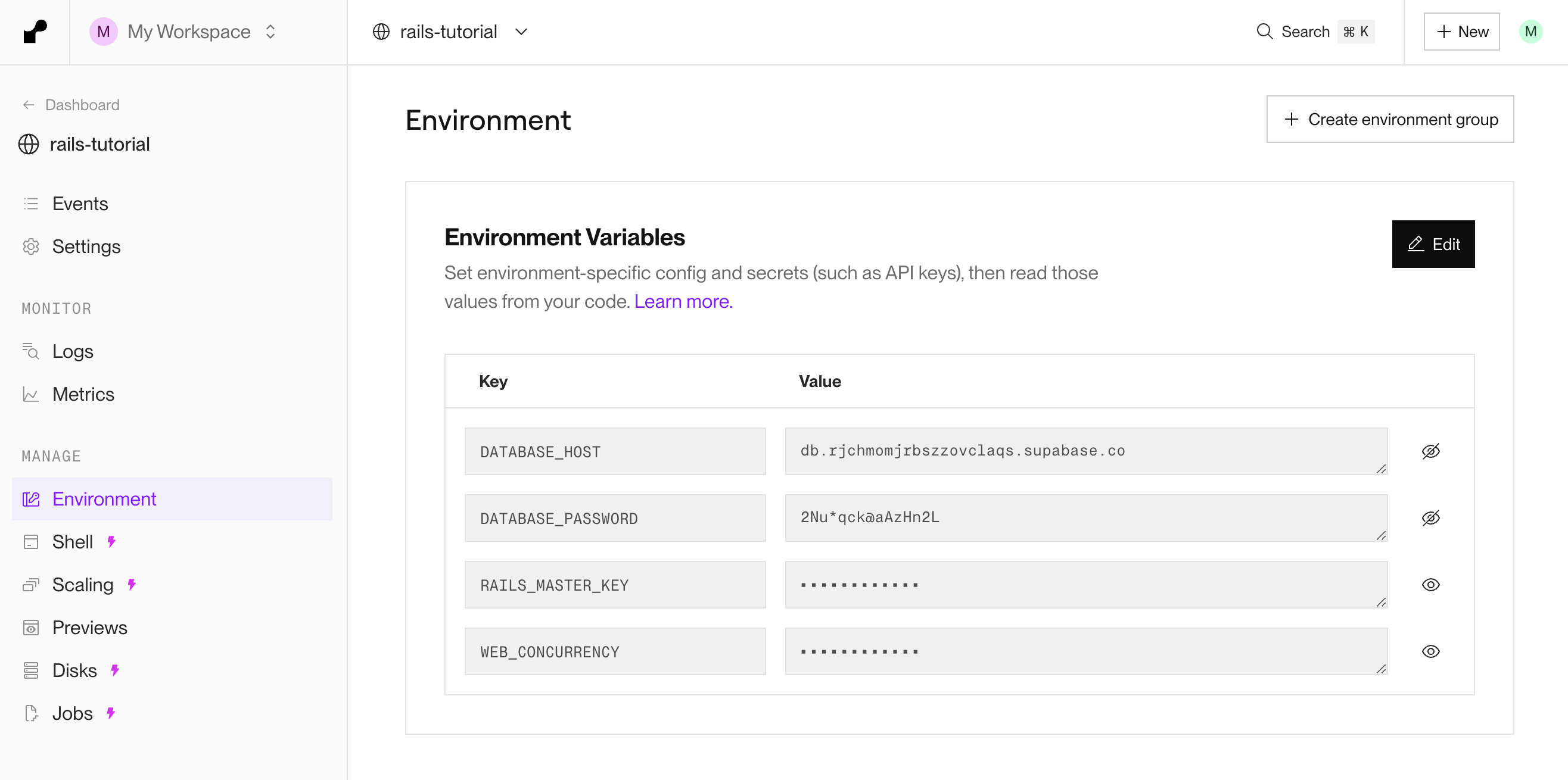This screenshot has width=1568, height=780.
Task: Click the DATABASE_HOST value field
Action: click(1085, 451)
